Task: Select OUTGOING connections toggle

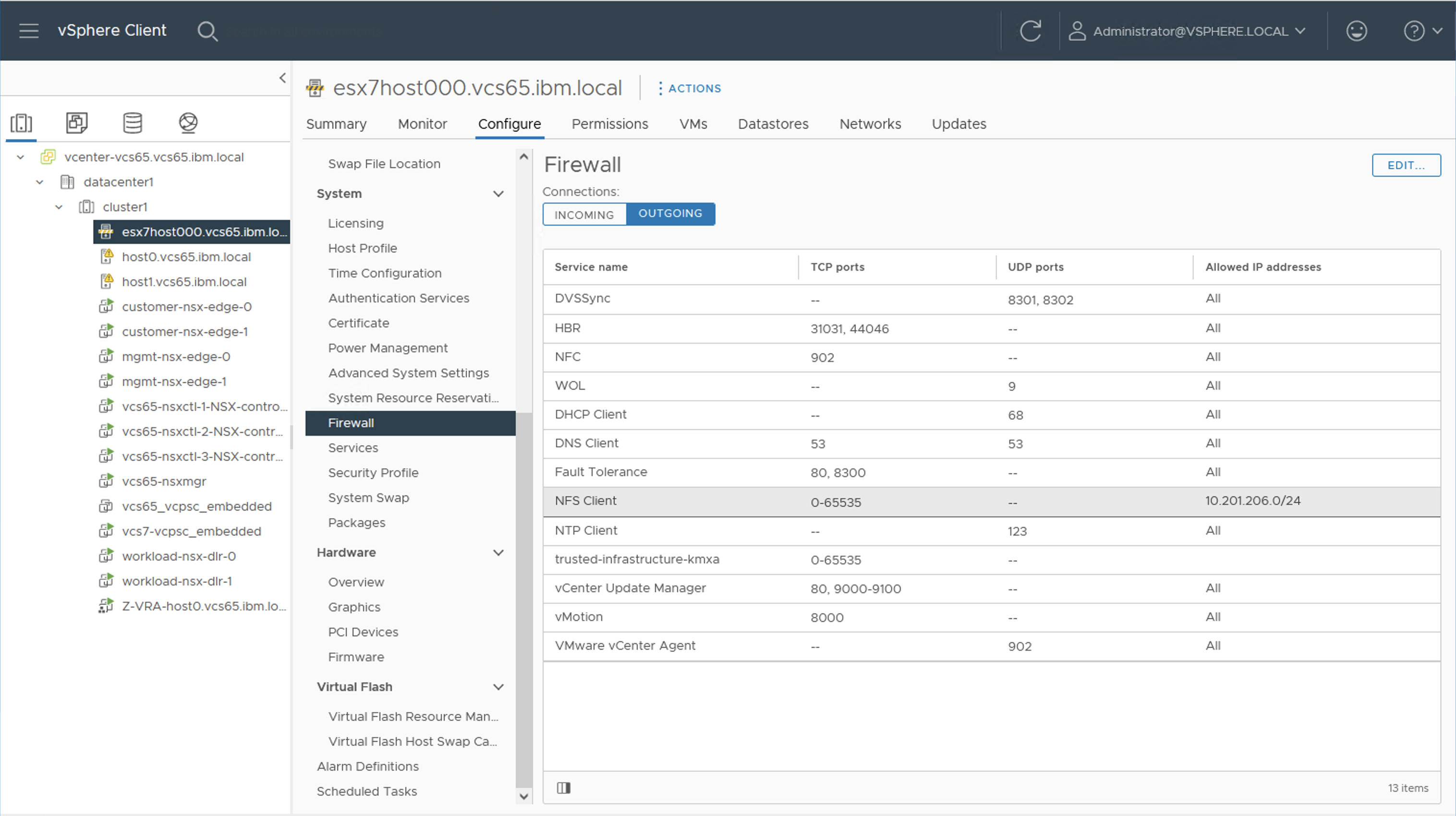Action: coord(670,214)
